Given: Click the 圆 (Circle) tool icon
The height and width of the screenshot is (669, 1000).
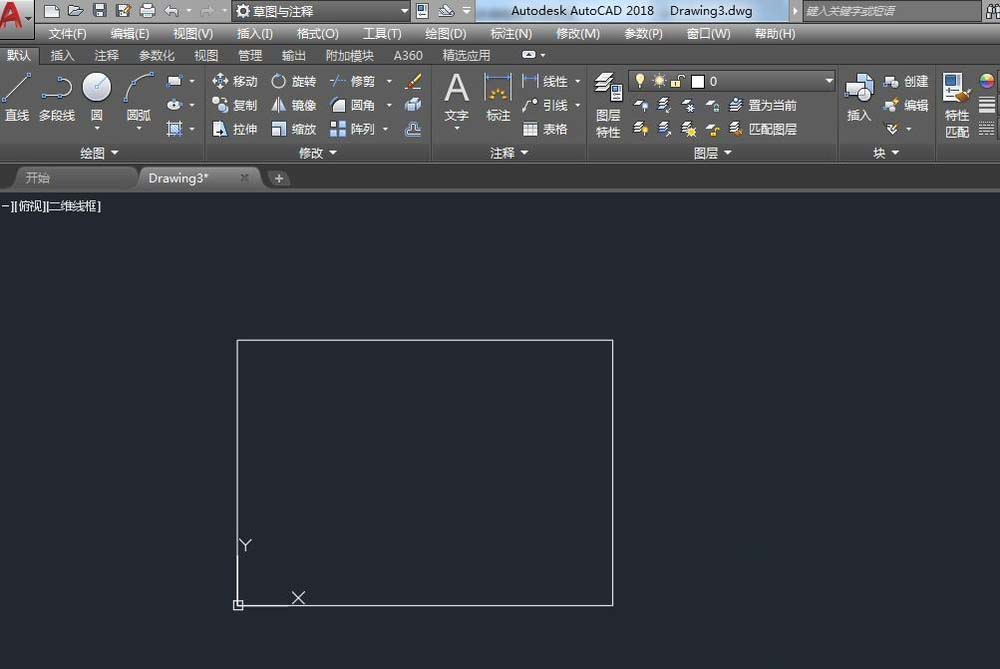Looking at the screenshot, I should pos(97,90).
